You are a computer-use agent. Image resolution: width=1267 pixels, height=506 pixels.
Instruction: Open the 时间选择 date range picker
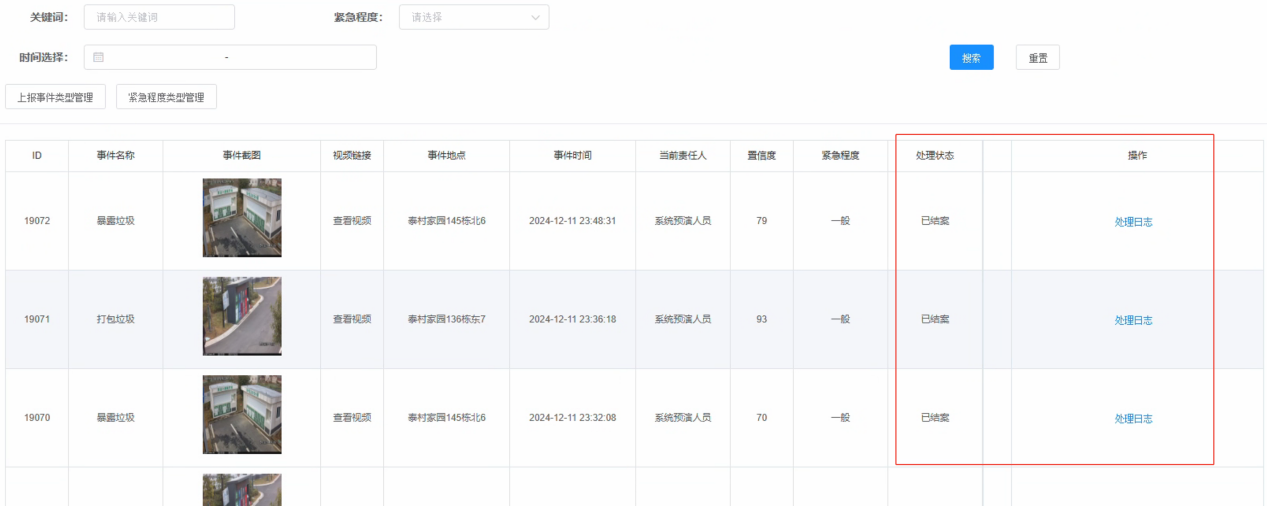(230, 58)
